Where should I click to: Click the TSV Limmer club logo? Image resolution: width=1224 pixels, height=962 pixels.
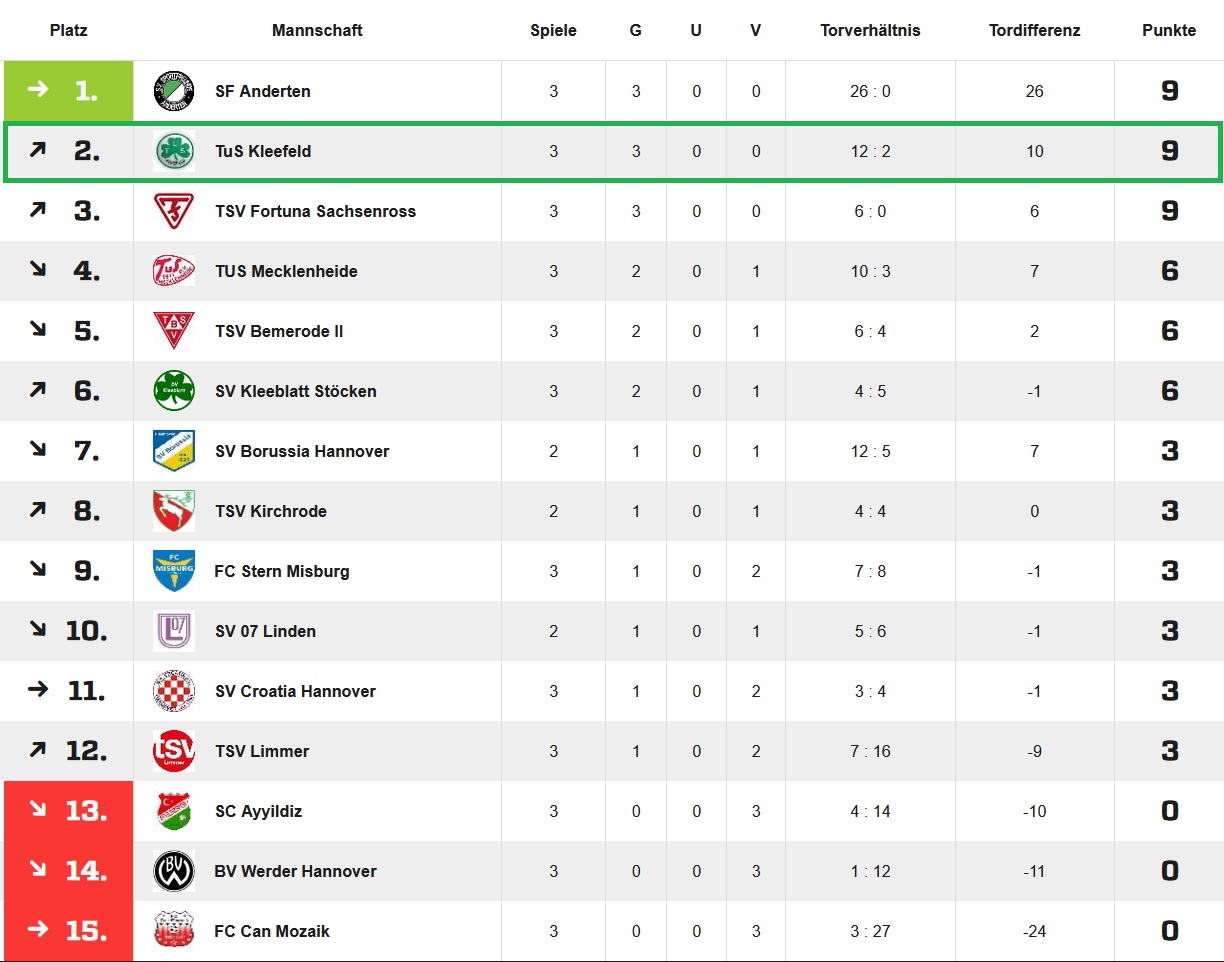coord(173,751)
